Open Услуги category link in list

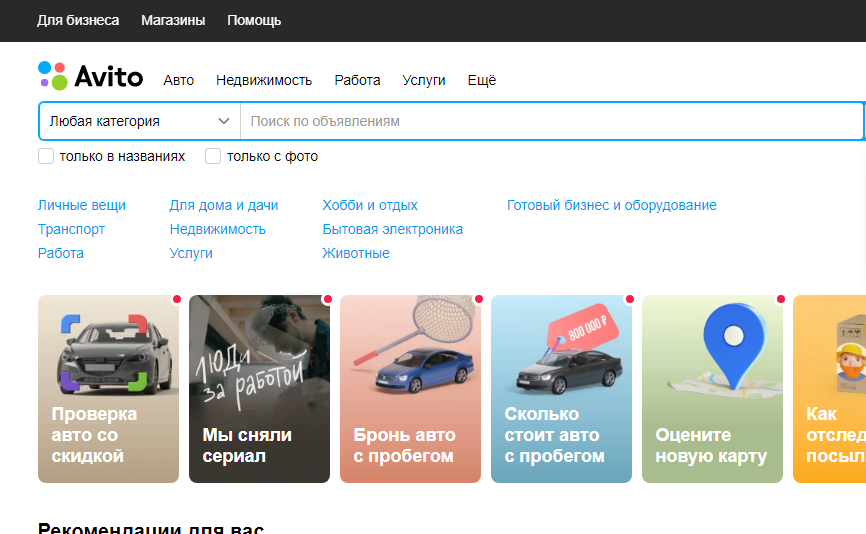pyautogui.click(x=191, y=253)
